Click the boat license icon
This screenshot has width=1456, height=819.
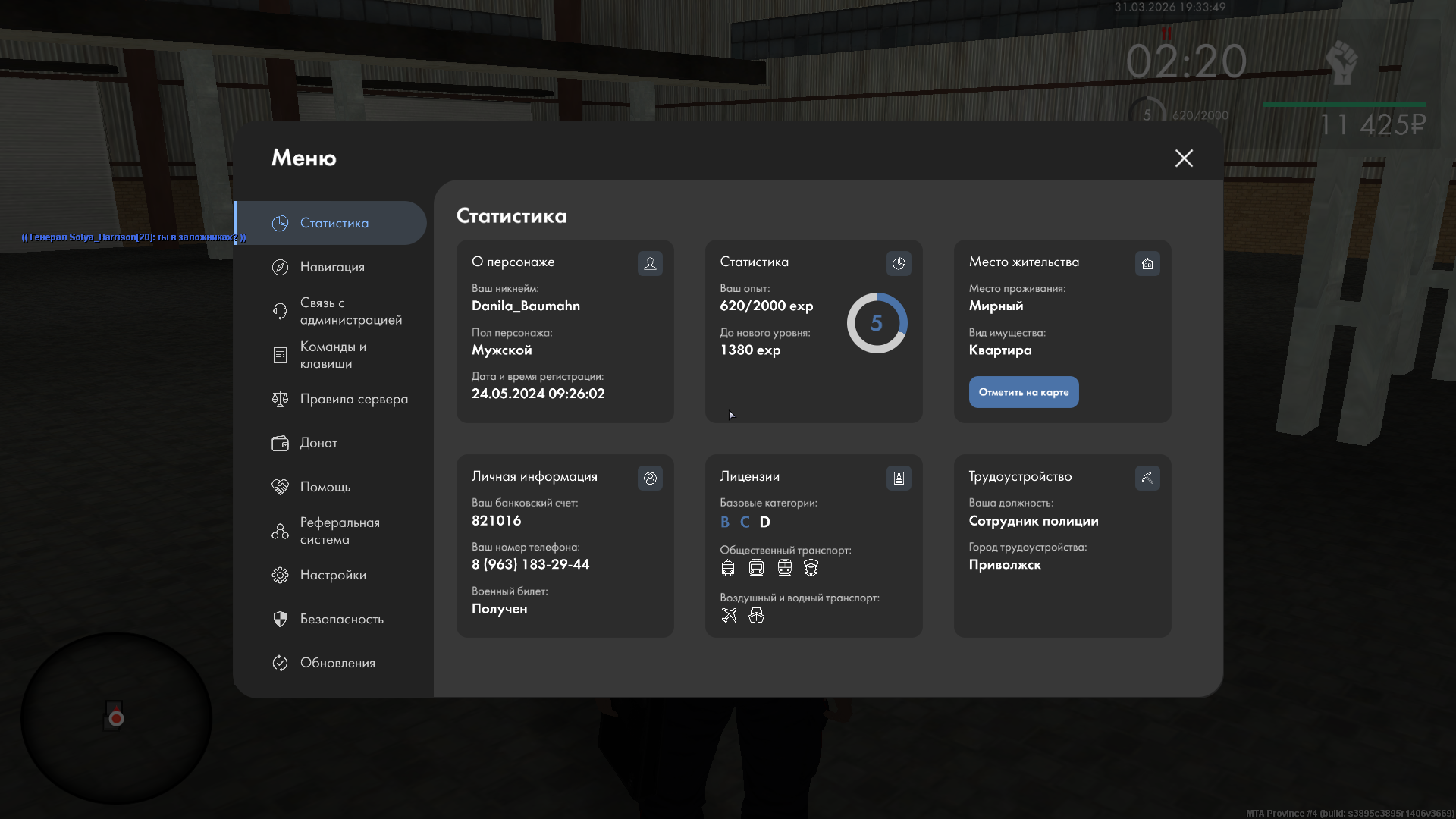[756, 616]
